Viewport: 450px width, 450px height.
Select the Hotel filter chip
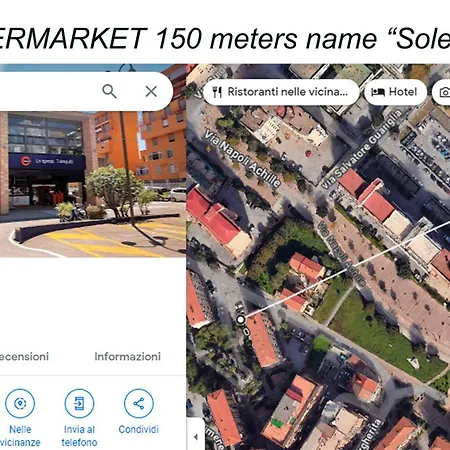[x=395, y=92]
